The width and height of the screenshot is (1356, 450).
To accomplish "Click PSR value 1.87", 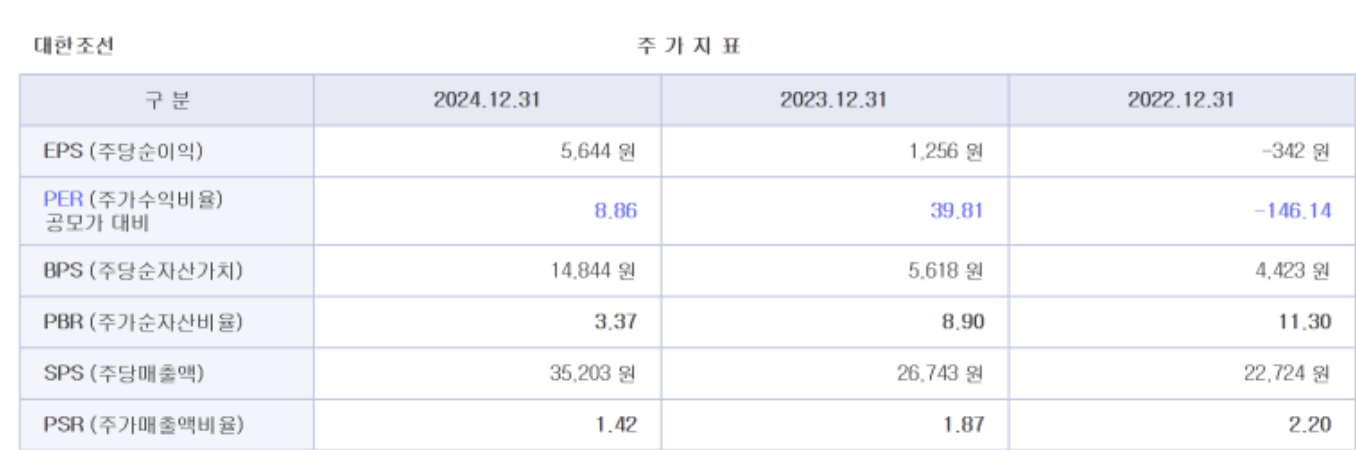I will tap(963, 425).
